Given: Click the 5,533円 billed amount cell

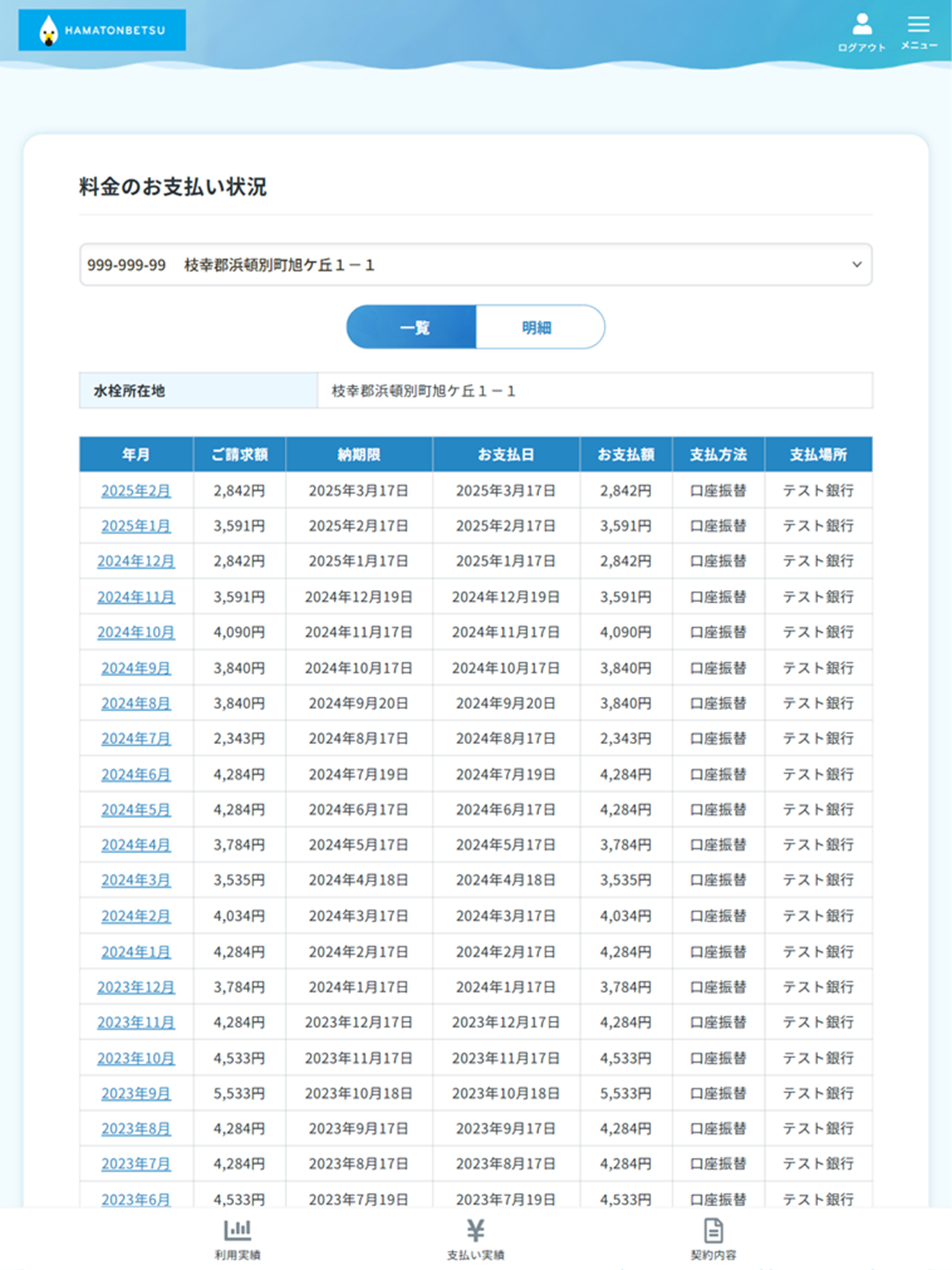Looking at the screenshot, I should coord(239,1093).
